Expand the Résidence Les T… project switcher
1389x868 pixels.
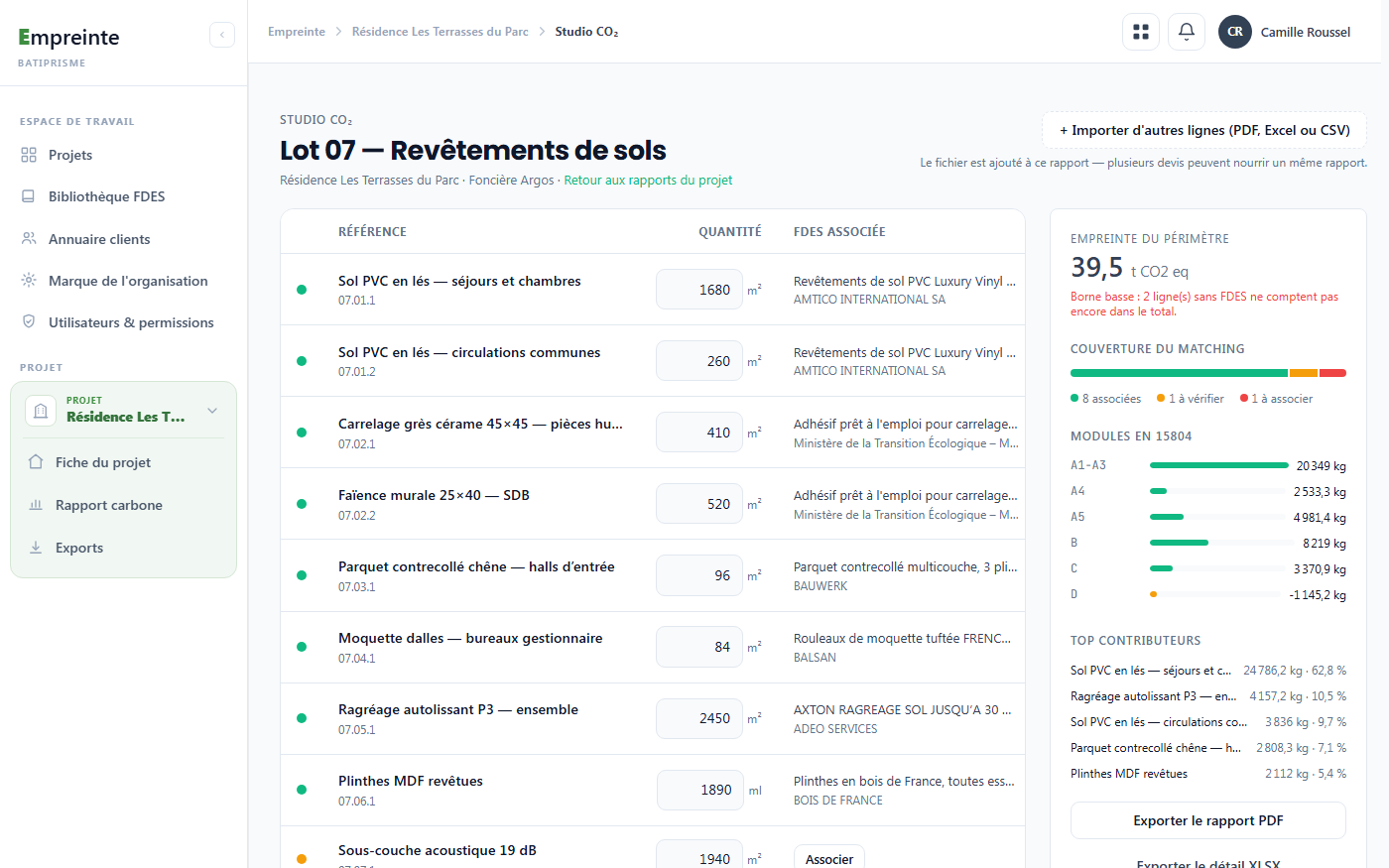click(123, 410)
